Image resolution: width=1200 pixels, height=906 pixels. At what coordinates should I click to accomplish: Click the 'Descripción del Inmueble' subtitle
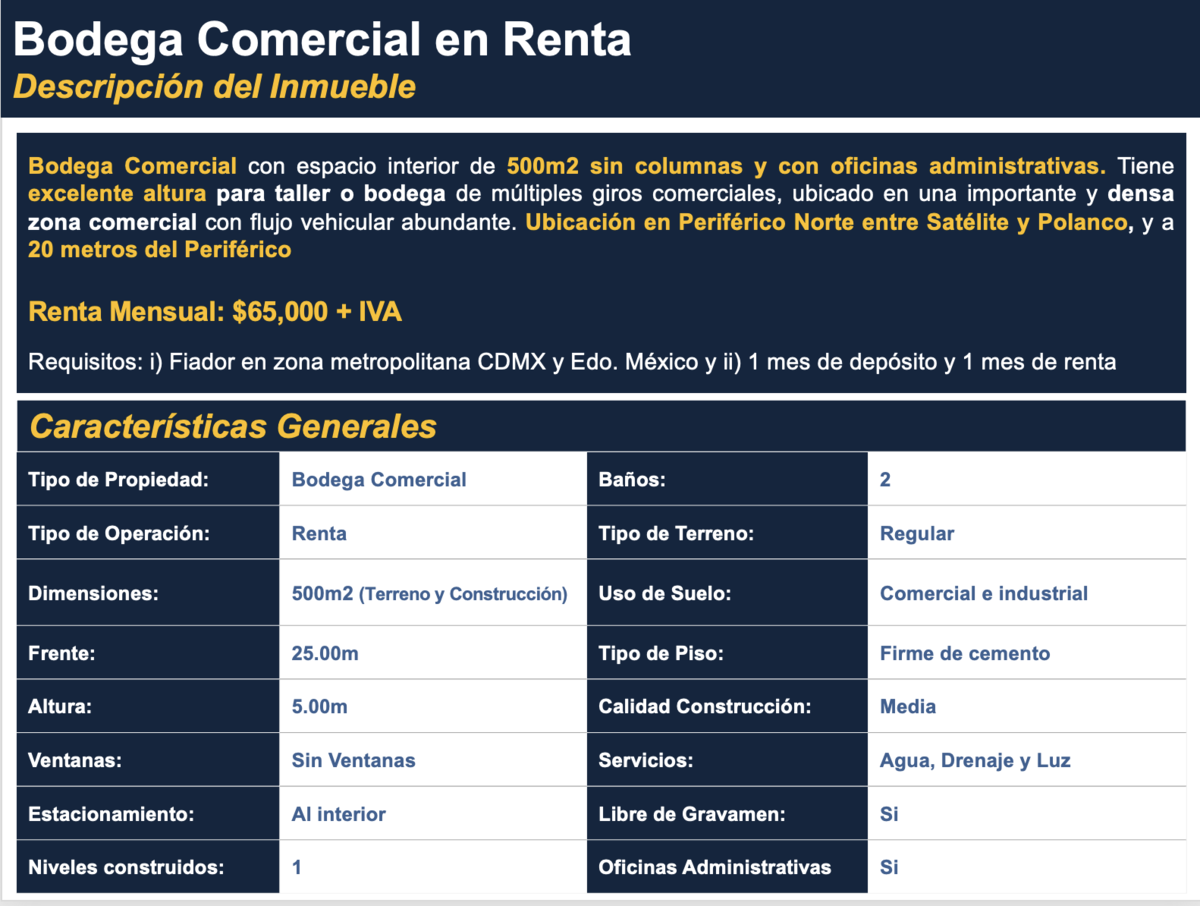point(214,87)
